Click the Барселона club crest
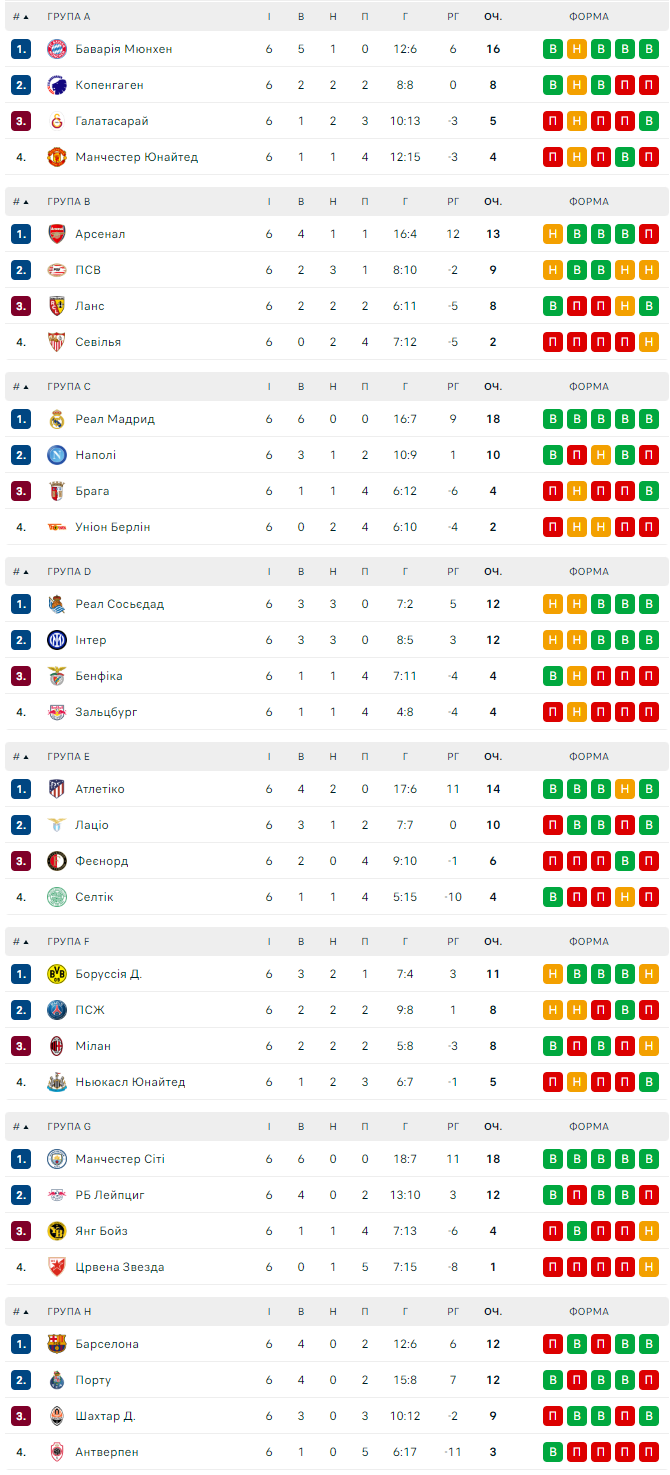 (x=57, y=1344)
